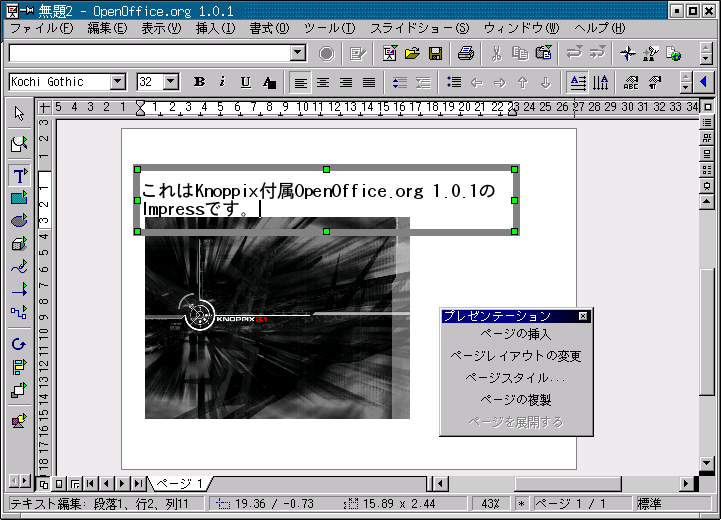The height and width of the screenshot is (520, 721).
Task: Open the 挿入 menu
Action: pyautogui.click(x=215, y=29)
